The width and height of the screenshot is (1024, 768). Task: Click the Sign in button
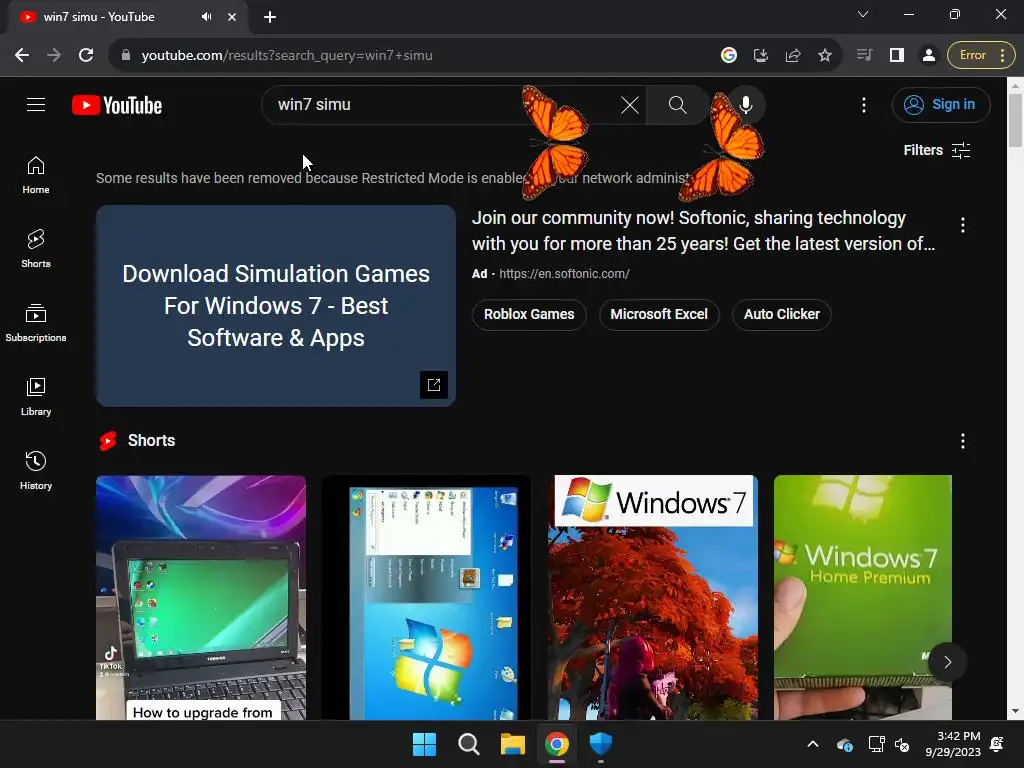(941, 104)
